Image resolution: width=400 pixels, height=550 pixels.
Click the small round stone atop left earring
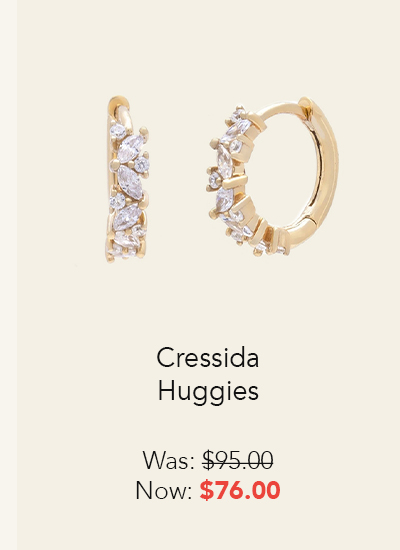pos(118,132)
